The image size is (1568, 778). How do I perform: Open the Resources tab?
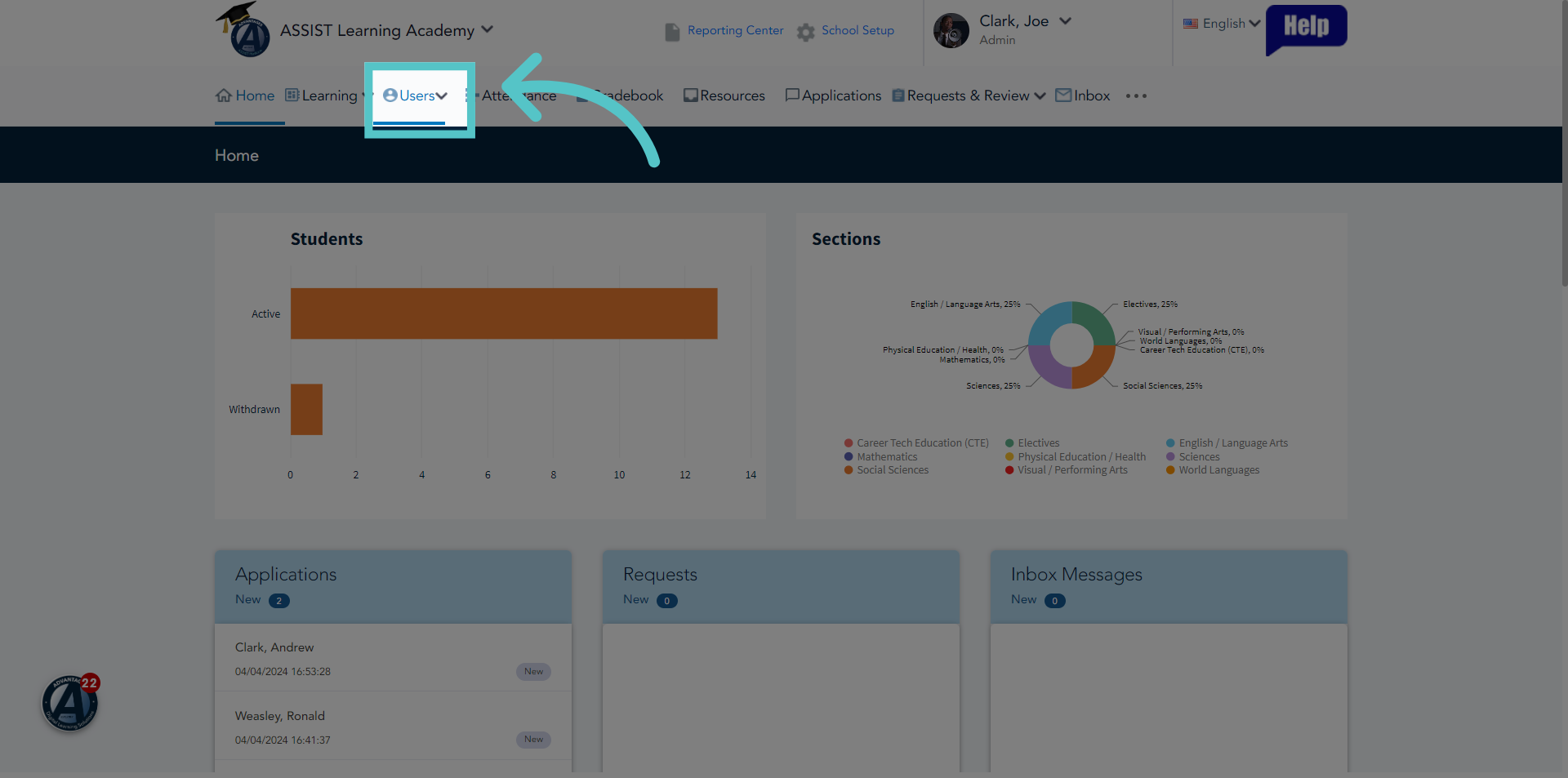click(x=724, y=96)
